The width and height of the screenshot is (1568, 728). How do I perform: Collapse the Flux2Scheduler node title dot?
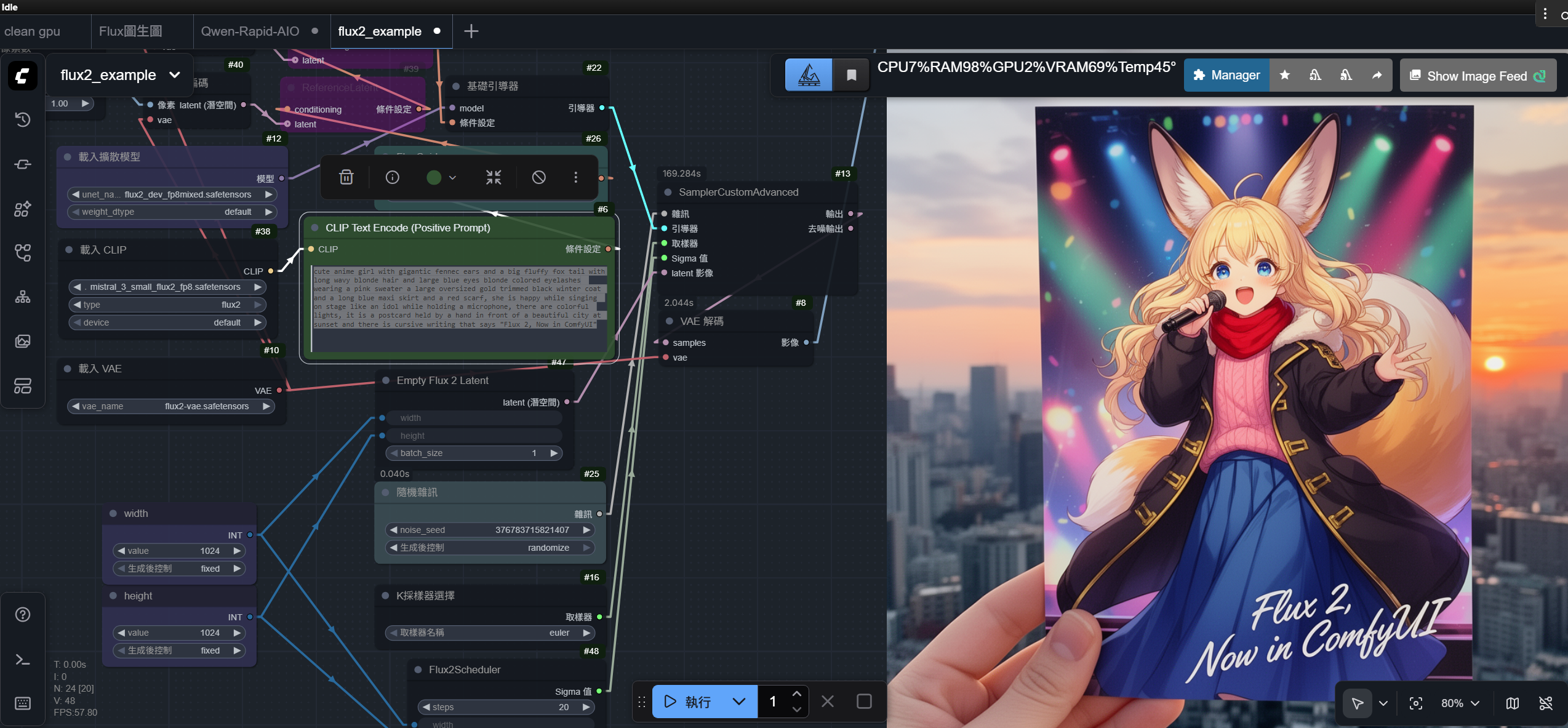[418, 670]
